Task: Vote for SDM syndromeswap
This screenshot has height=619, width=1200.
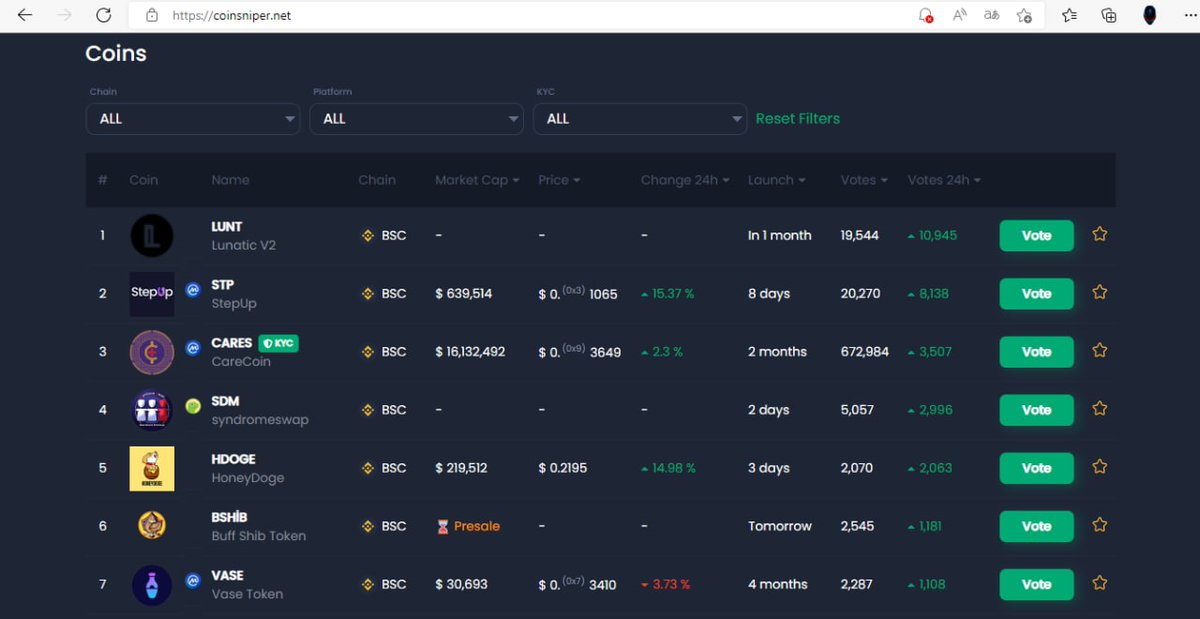Action: pyautogui.click(x=1036, y=410)
